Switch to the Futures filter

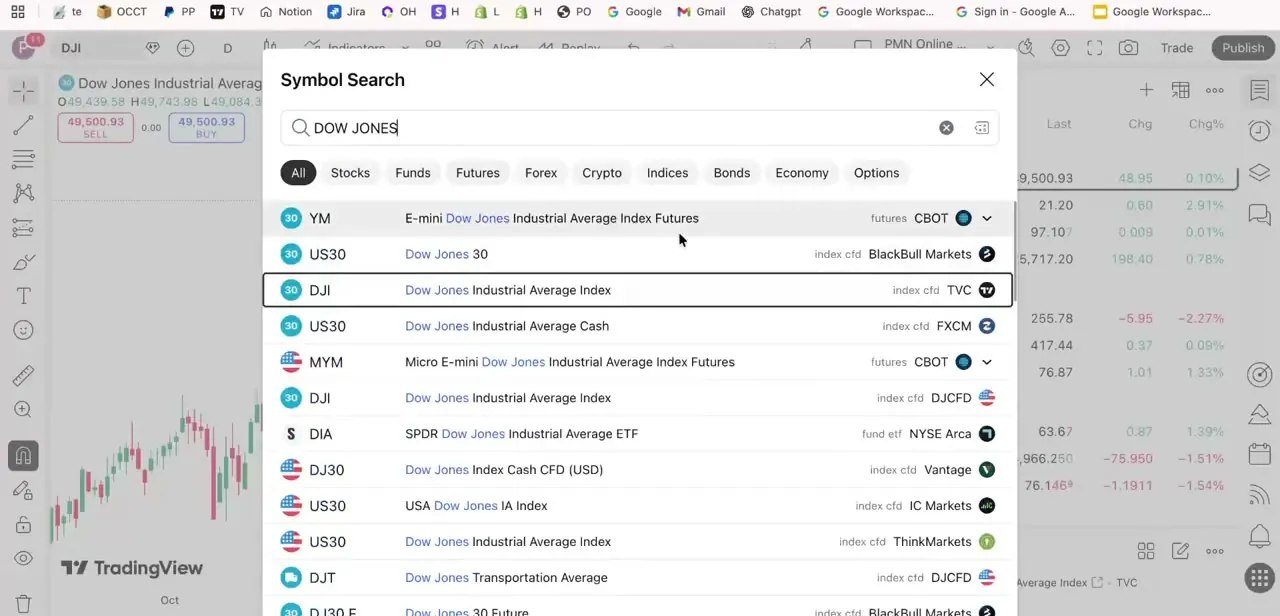(478, 173)
